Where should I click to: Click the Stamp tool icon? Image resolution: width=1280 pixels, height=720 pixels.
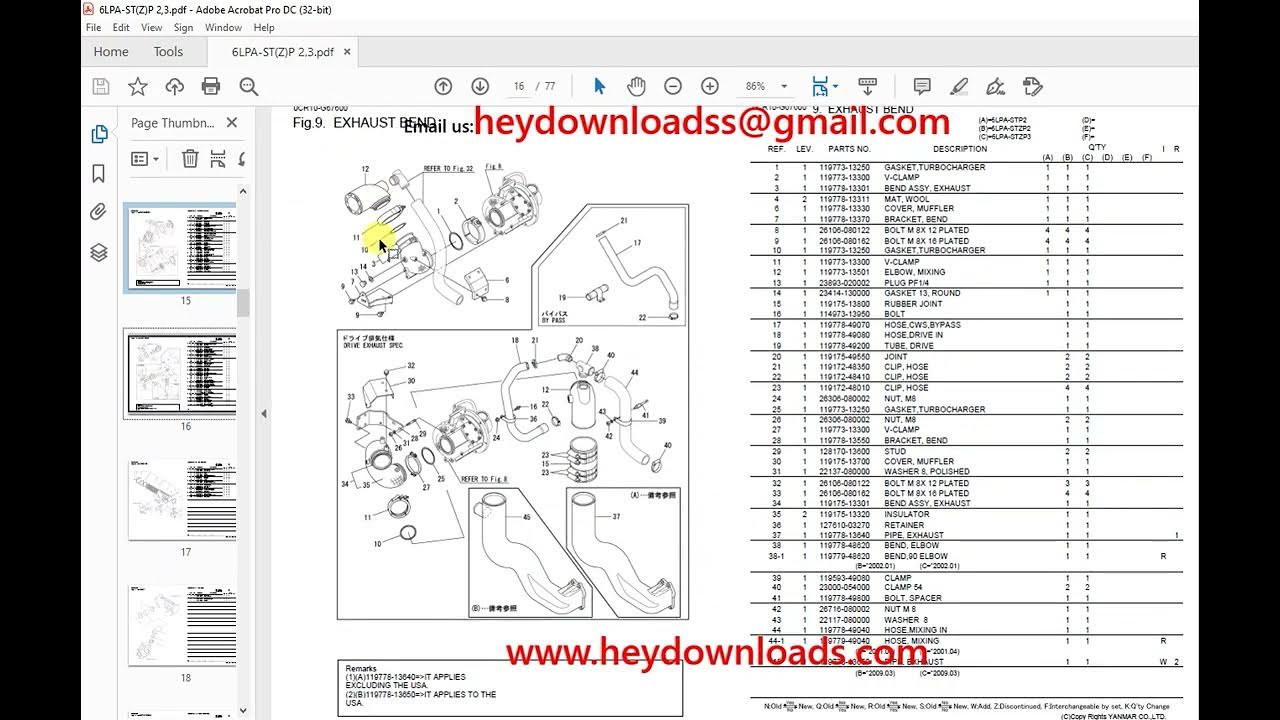click(x=1033, y=87)
